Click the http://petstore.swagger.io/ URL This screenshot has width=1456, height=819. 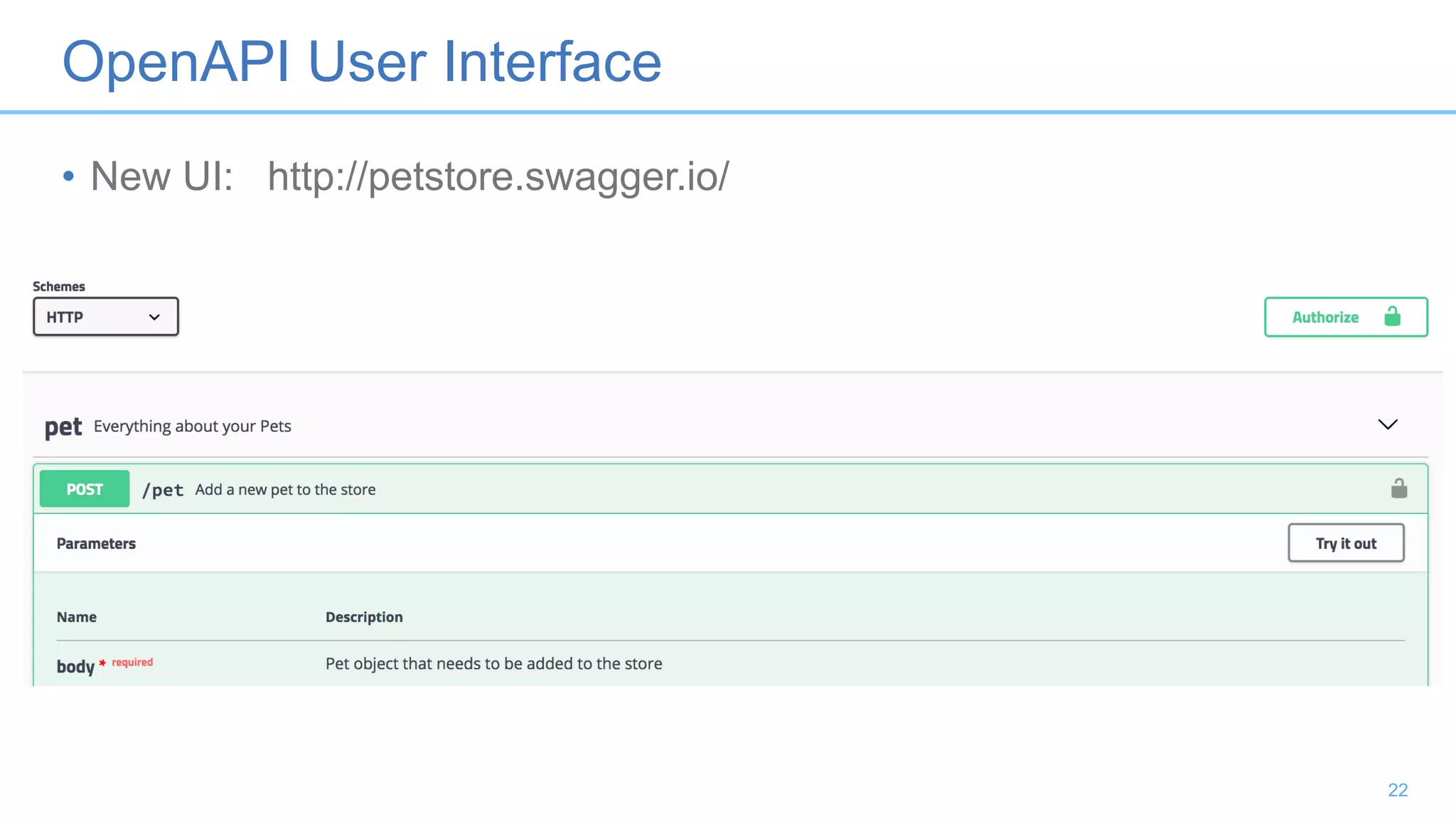tap(498, 176)
